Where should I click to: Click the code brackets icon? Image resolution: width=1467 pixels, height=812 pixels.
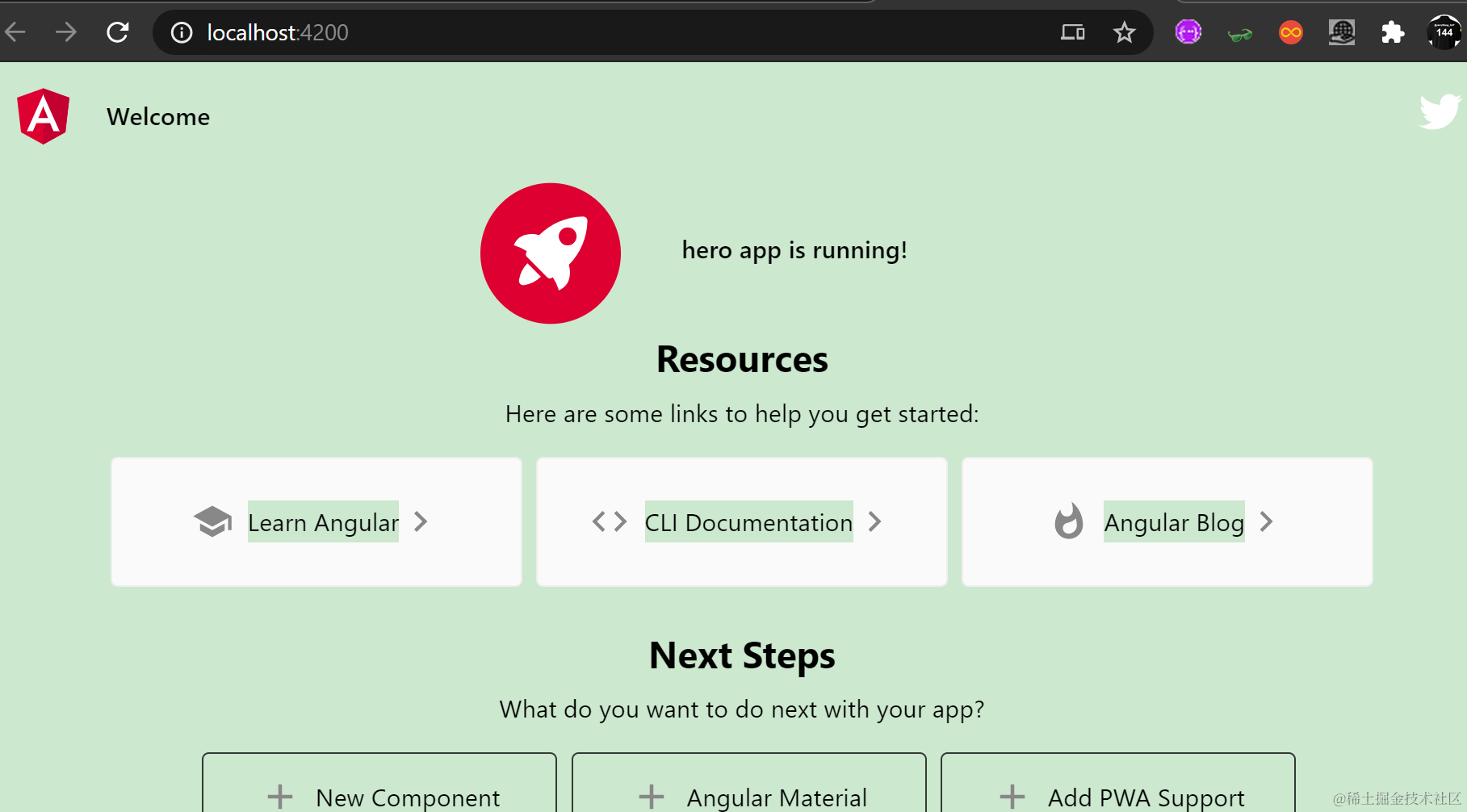pyautogui.click(x=610, y=521)
